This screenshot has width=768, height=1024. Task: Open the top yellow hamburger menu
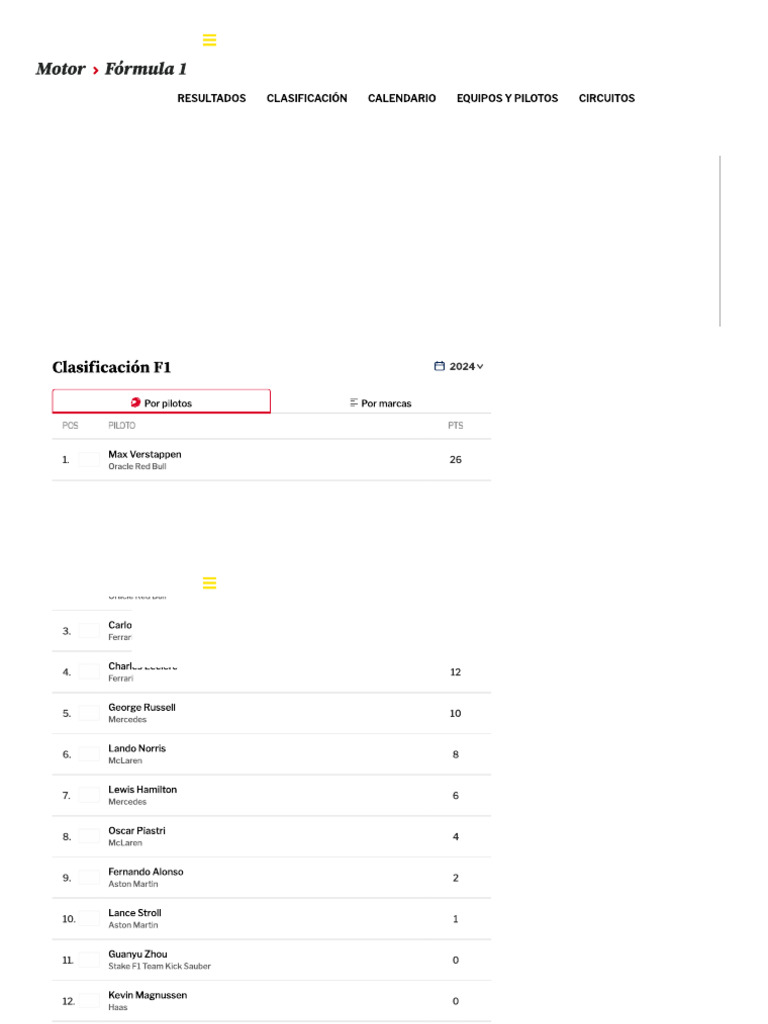(x=209, y=40)
